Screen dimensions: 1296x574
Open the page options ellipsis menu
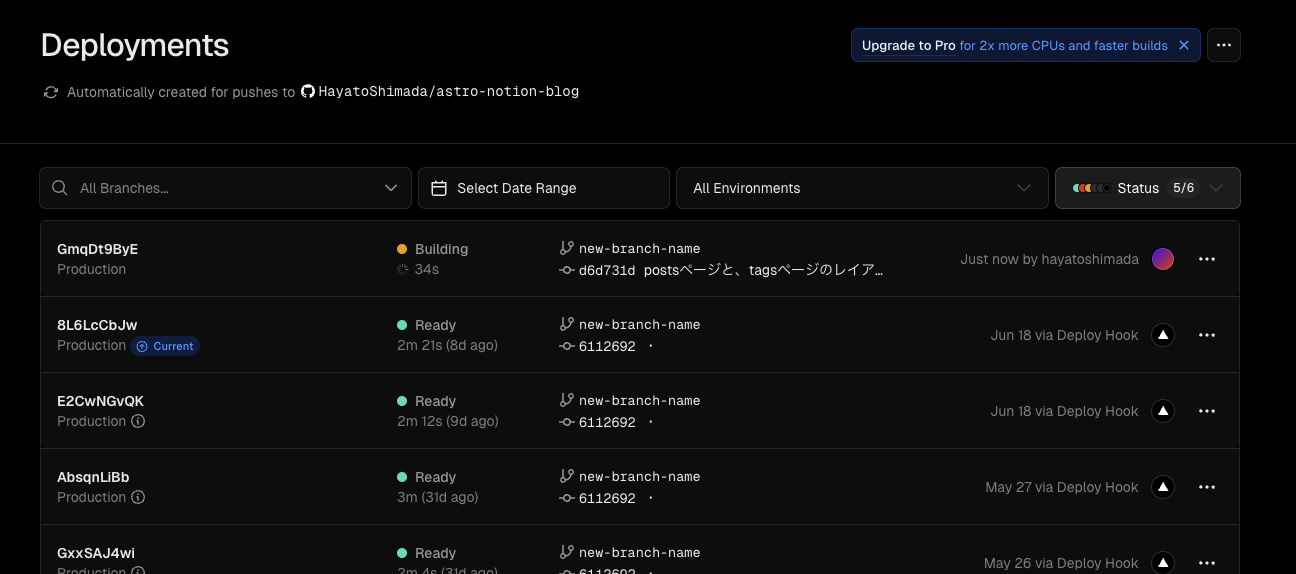pyautogui.click(x=1224, y=45)
